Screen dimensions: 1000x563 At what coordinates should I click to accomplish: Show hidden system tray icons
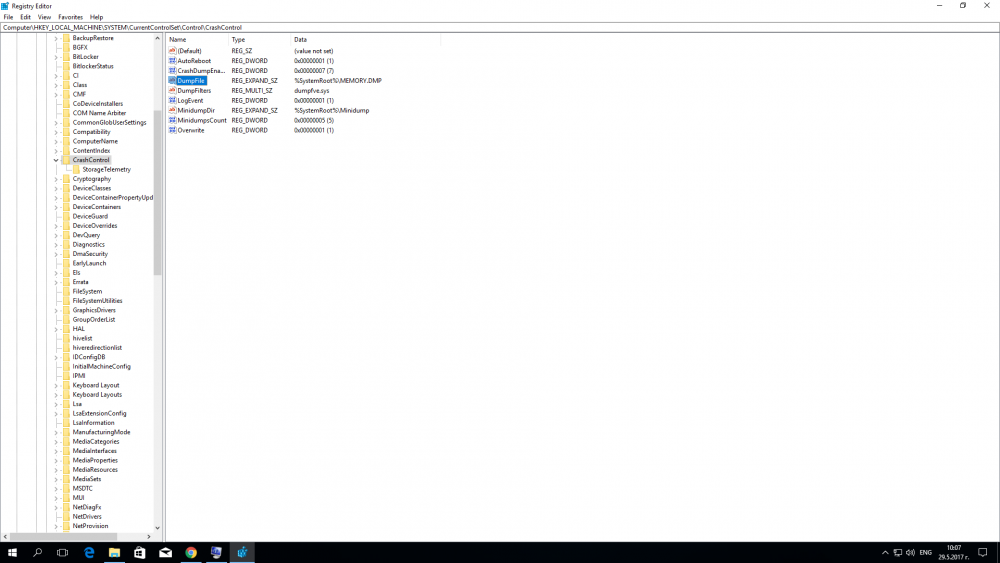pos(885,553)
